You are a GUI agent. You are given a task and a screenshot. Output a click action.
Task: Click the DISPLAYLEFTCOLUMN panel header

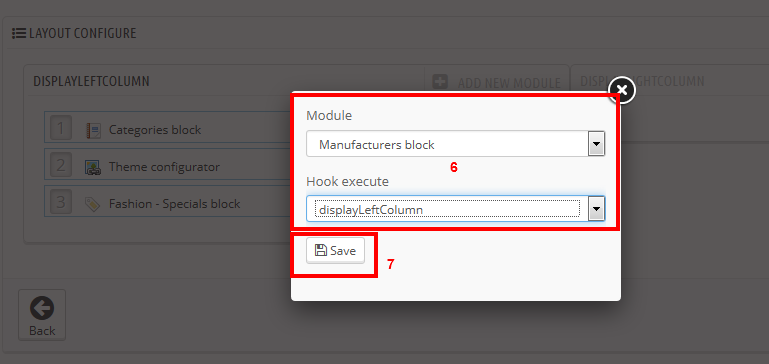91,81
